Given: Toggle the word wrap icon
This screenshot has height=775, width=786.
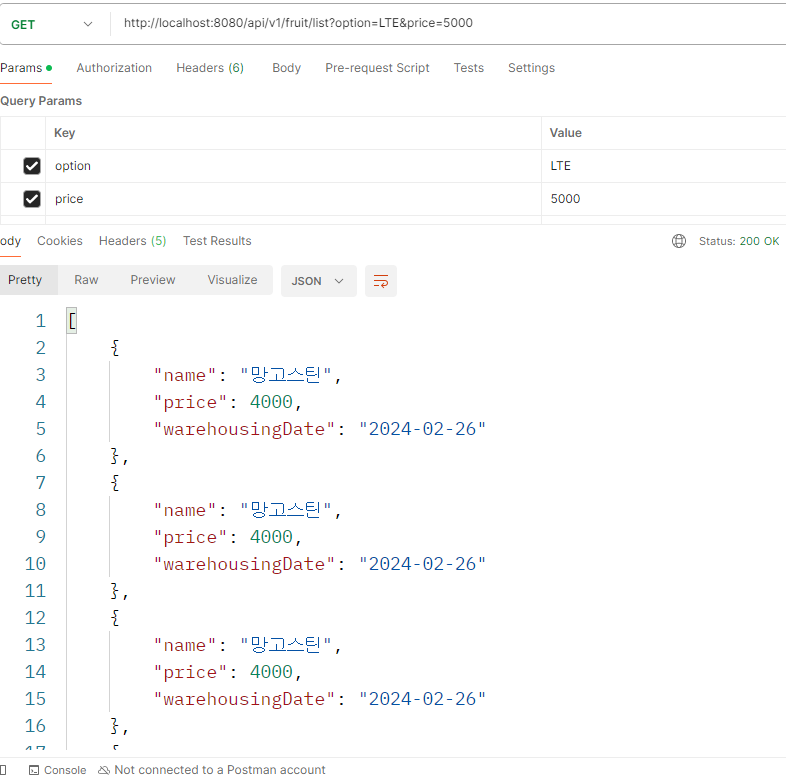Looking at the screenshot, I should tap(381, 281).
